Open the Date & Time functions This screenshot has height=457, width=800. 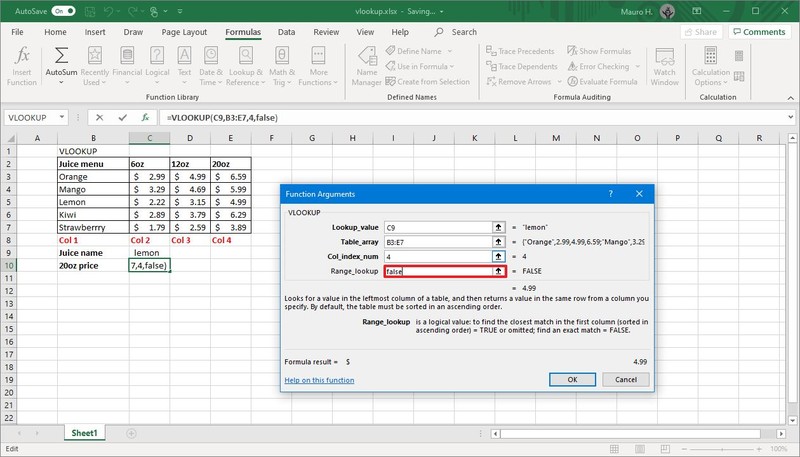point(211,66)
